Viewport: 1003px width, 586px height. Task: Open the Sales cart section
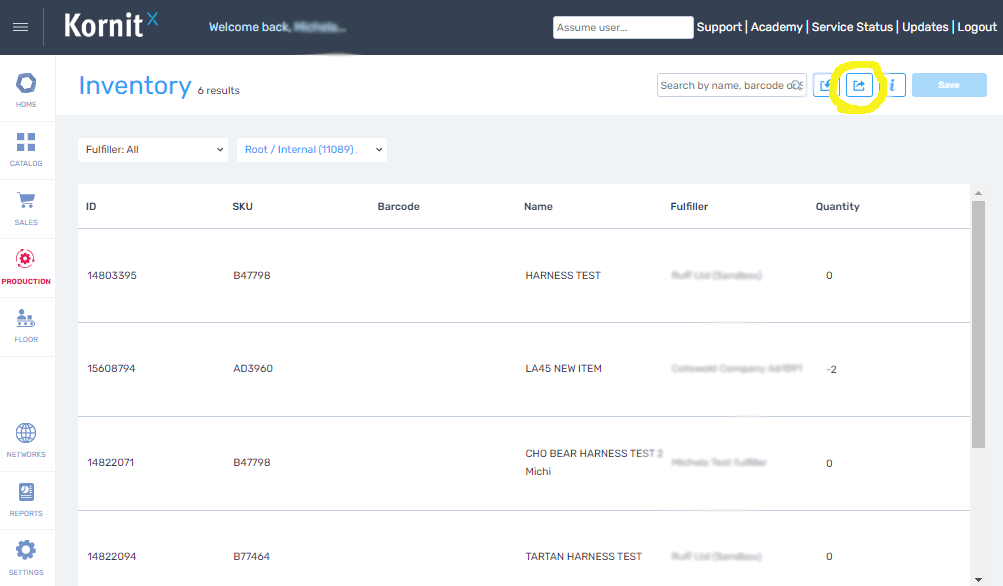[26, 209]
